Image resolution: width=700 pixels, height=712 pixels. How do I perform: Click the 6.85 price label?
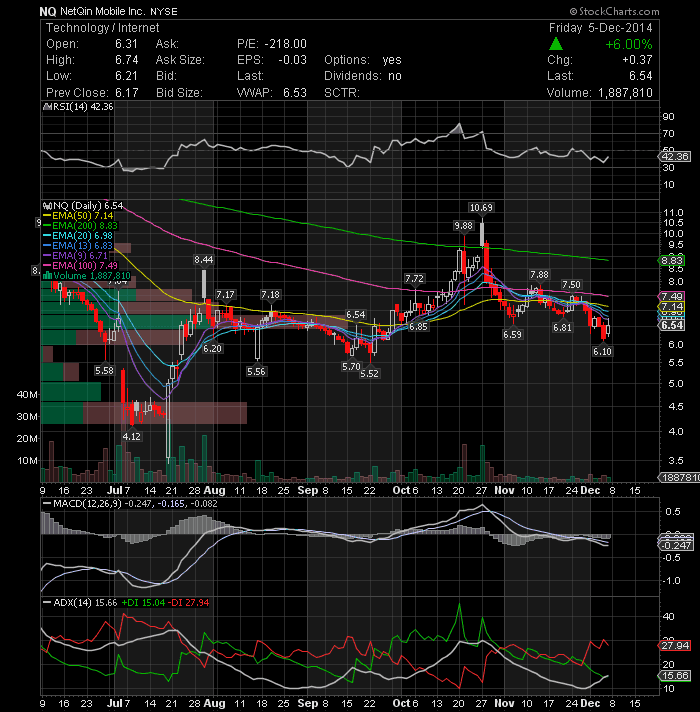(x=418, y=326)
